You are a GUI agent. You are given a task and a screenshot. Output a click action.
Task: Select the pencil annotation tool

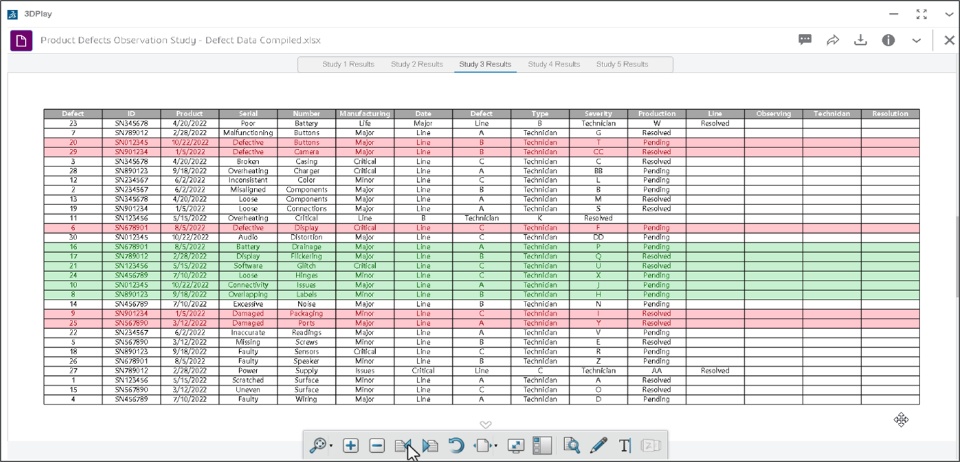point(598,445)
